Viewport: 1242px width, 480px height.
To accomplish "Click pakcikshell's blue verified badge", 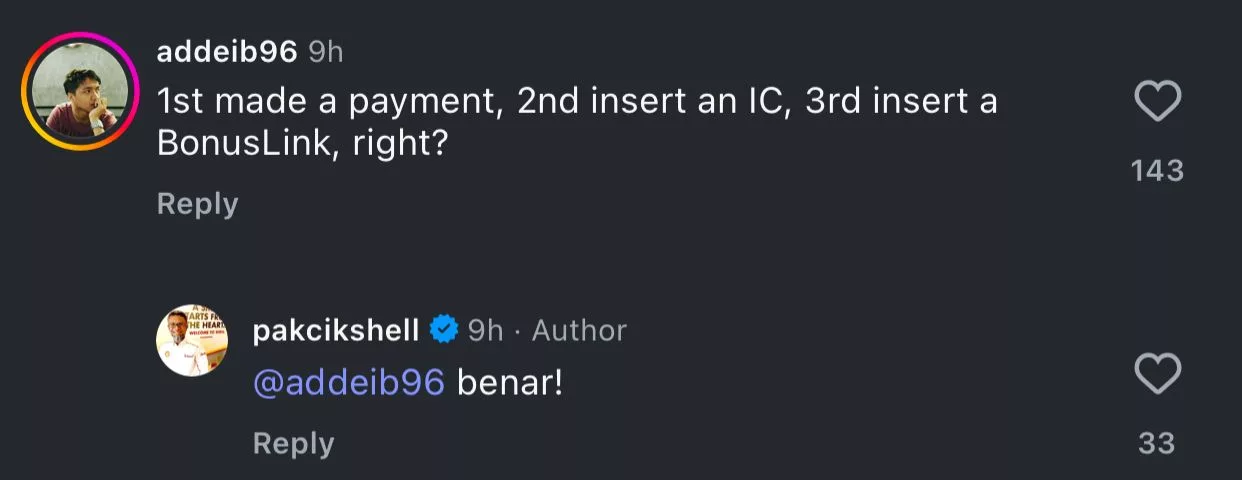I will click(443, 330).
